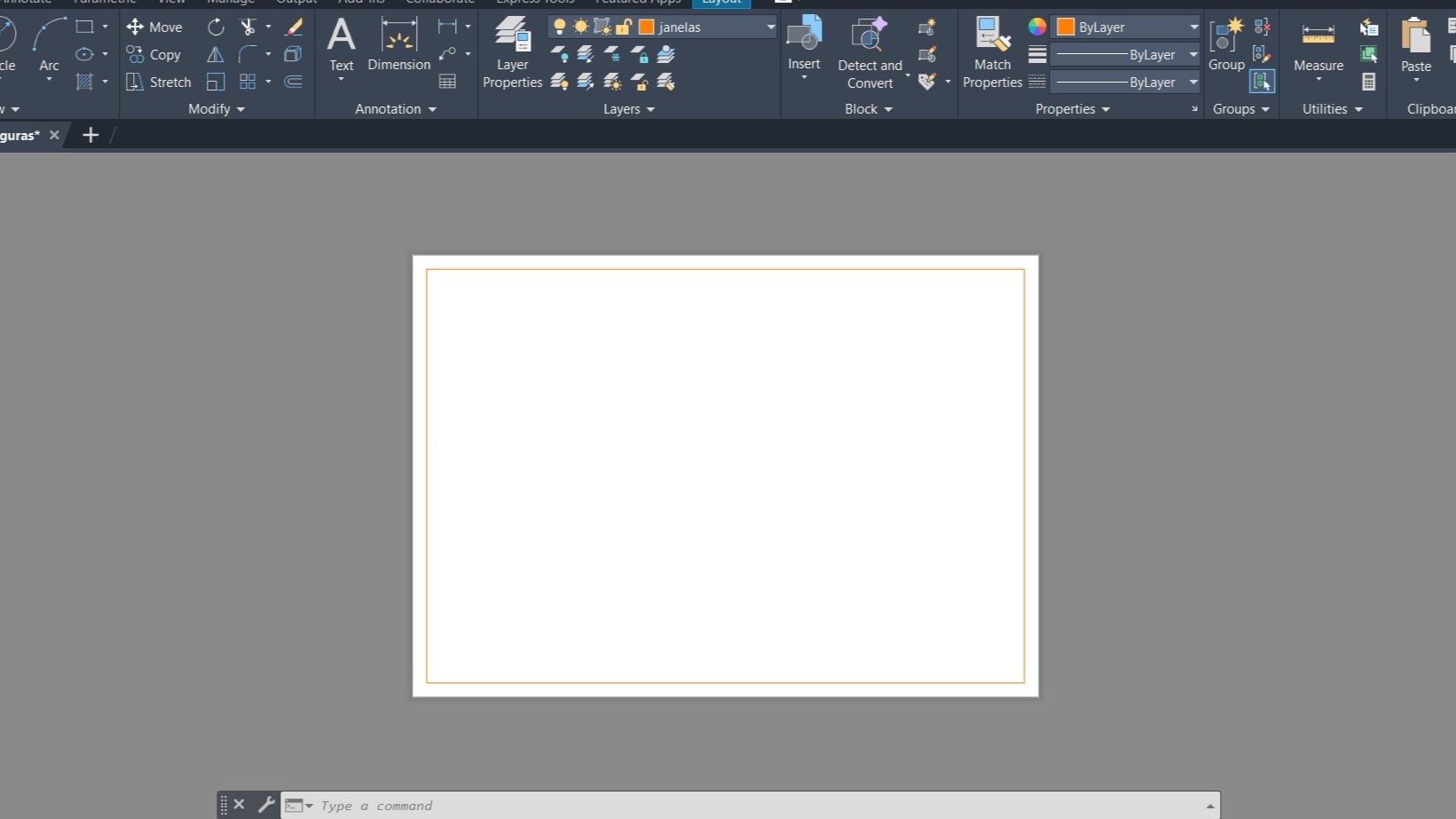Expand the Annotation panel
Screen dimensions: 1456x819
(x=396, y=108)
